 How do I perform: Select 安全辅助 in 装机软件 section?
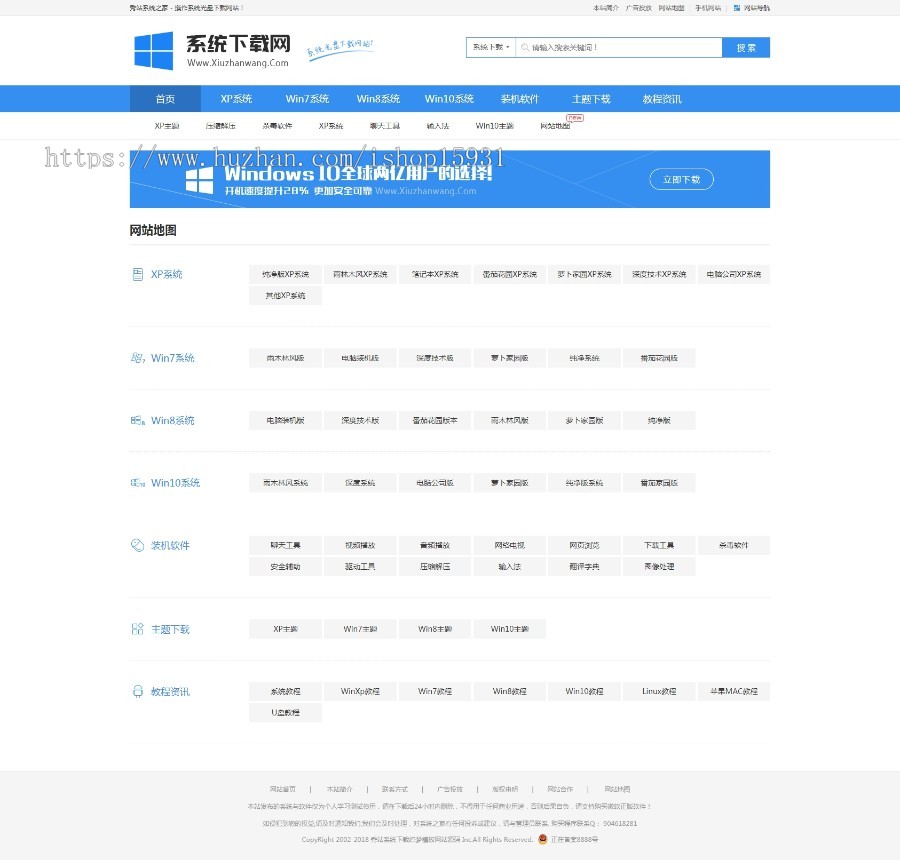tap(285, 567)
